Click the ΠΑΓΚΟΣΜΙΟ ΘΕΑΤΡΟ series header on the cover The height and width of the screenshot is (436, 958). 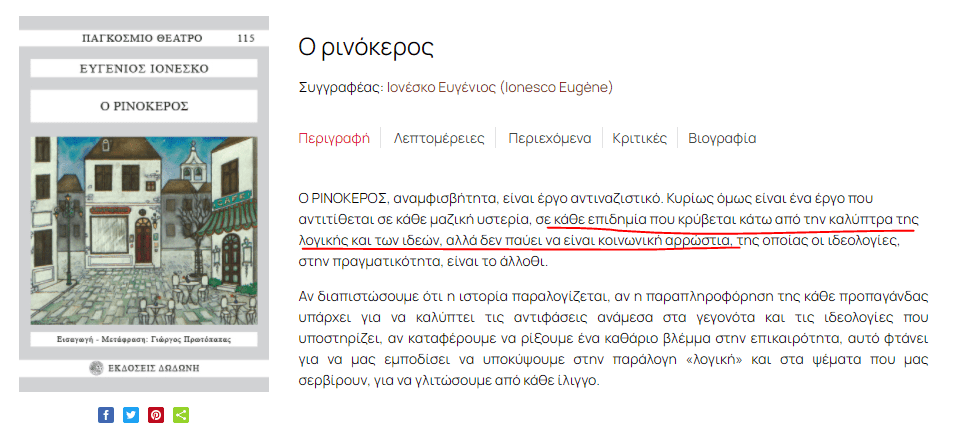141,38
